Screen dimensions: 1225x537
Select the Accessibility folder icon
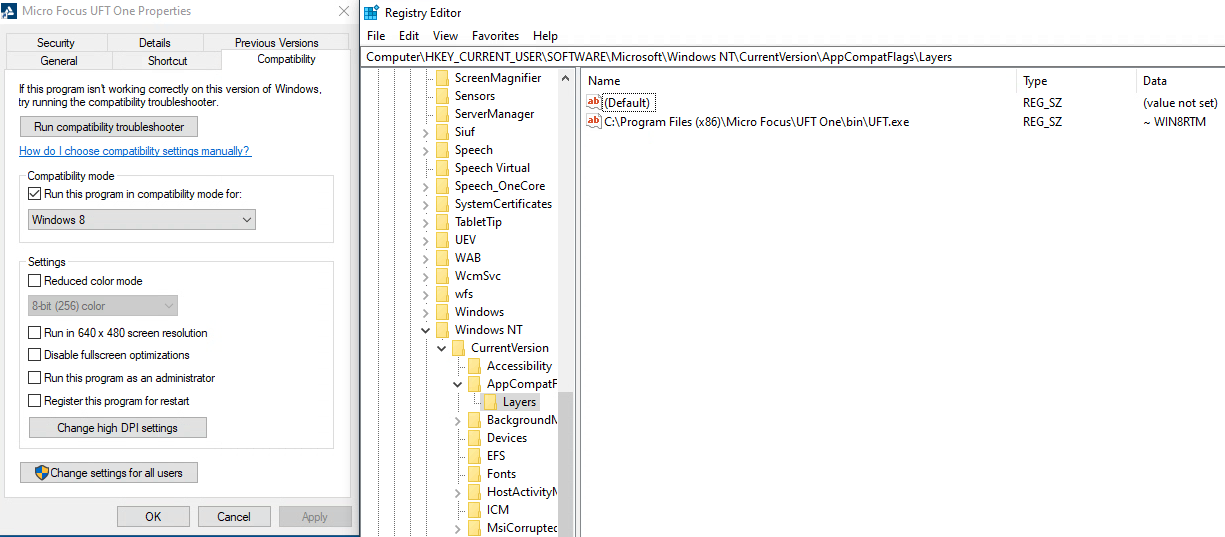click(x=474, y=366)
